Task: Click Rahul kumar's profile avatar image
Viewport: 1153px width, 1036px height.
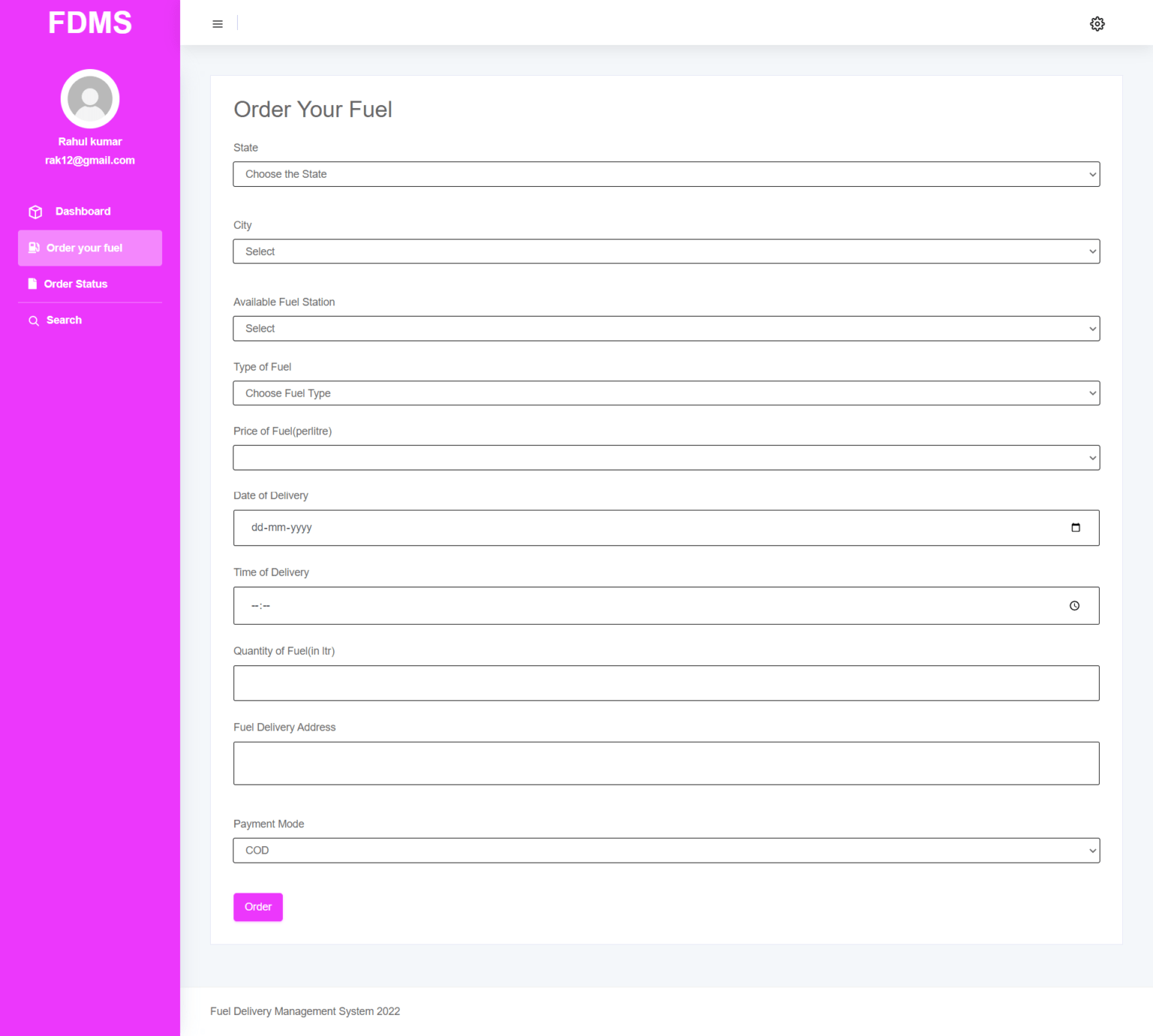Action: click(x=89, y=98)
